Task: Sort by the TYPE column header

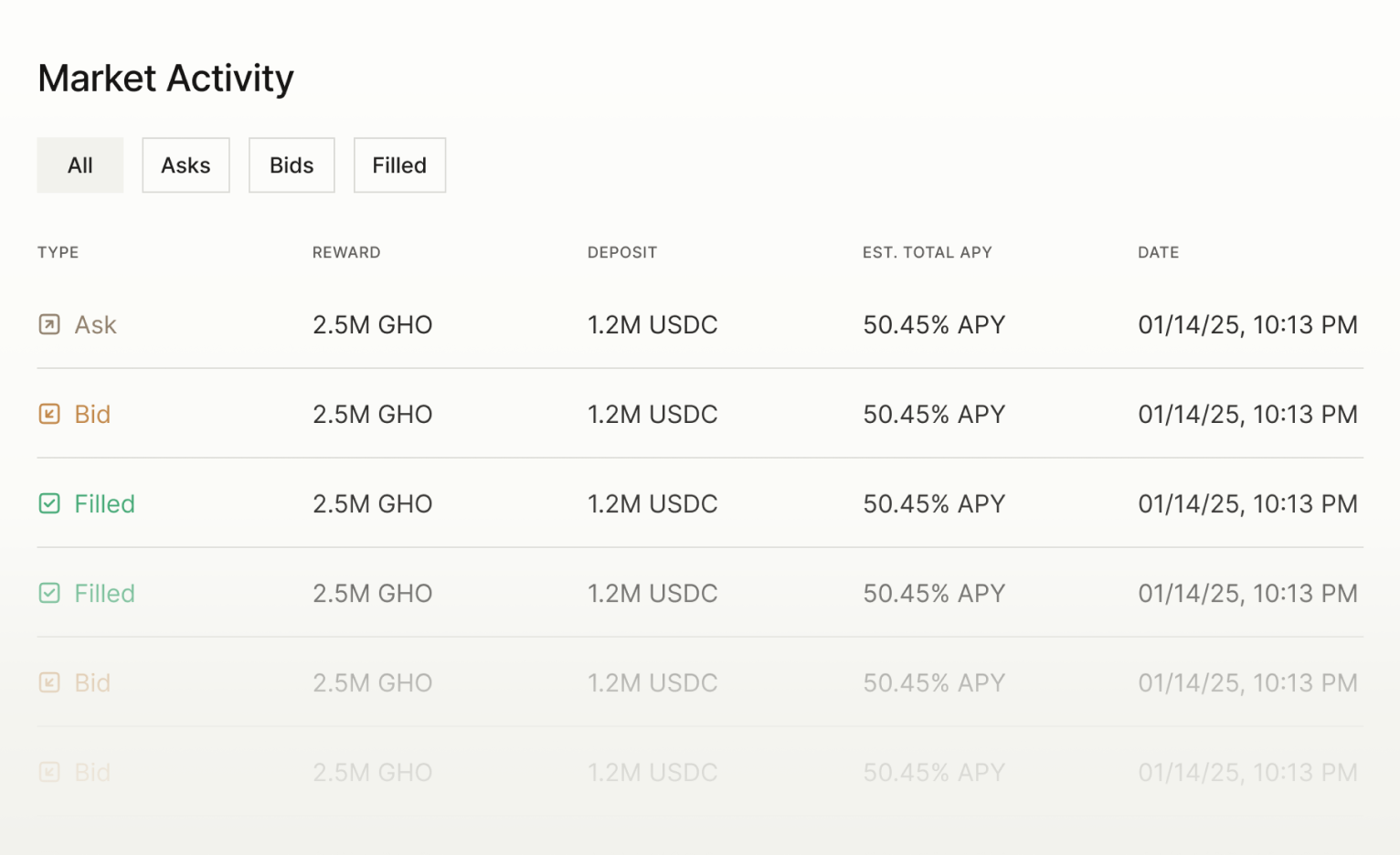Action: pyautogui.click(x=58, y=252)
